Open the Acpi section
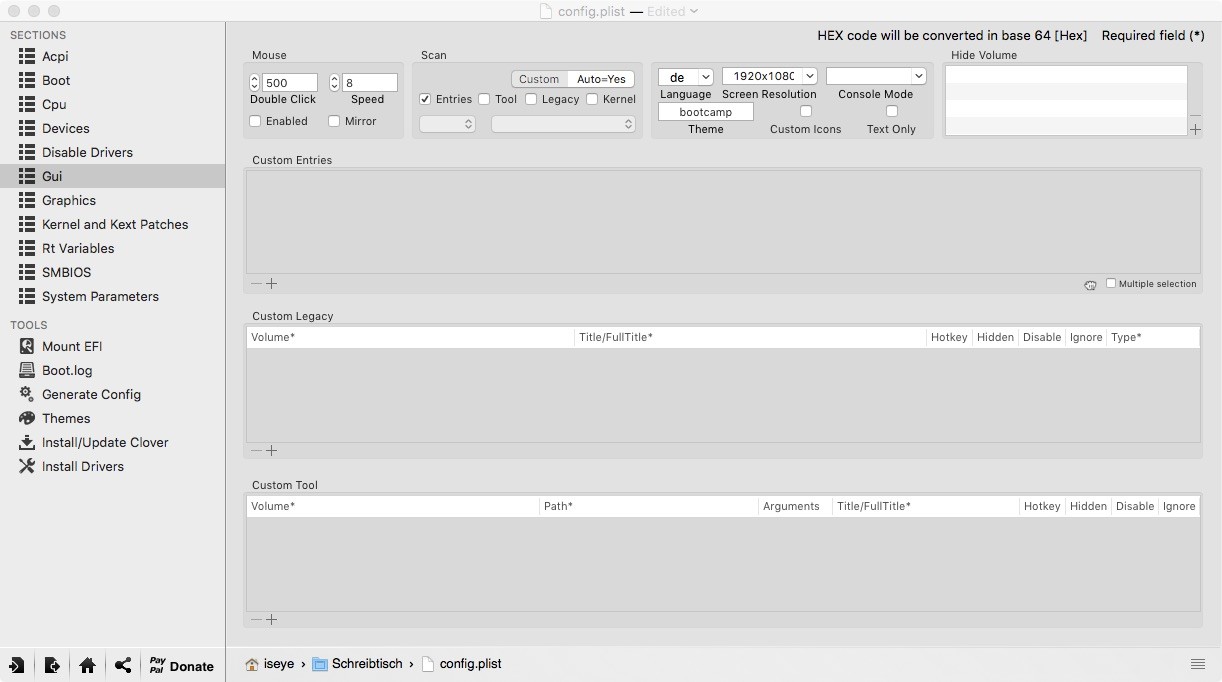Image resolution: width=1222 pixels, height=682 pixels. tap(112, 56)
